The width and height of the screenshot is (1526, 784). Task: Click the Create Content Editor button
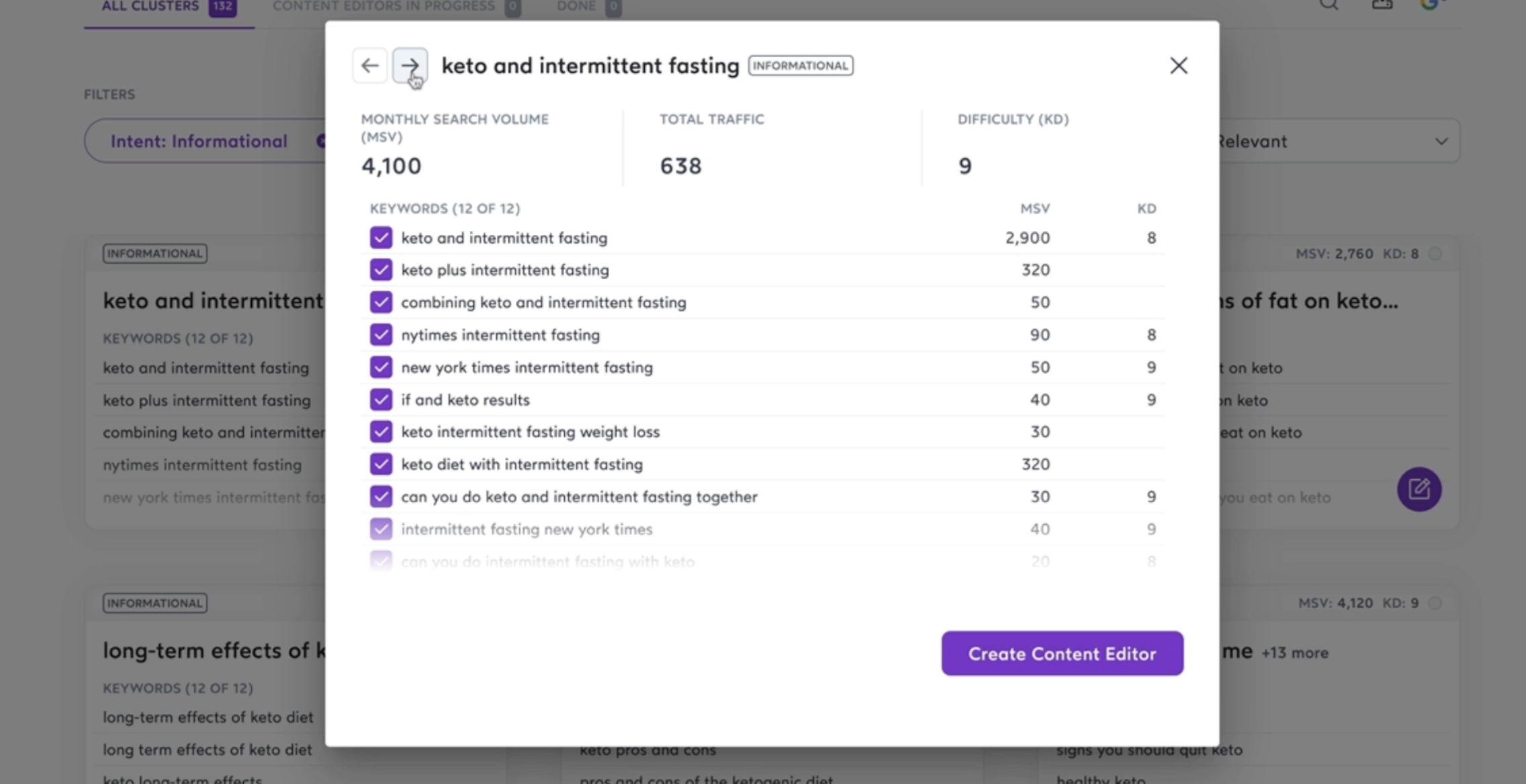click(1061, 653)
